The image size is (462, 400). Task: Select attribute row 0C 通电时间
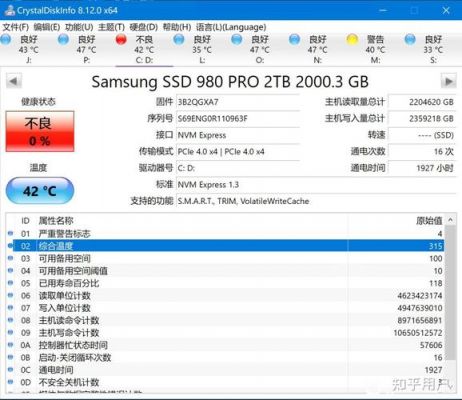click(x=226, y=370)
